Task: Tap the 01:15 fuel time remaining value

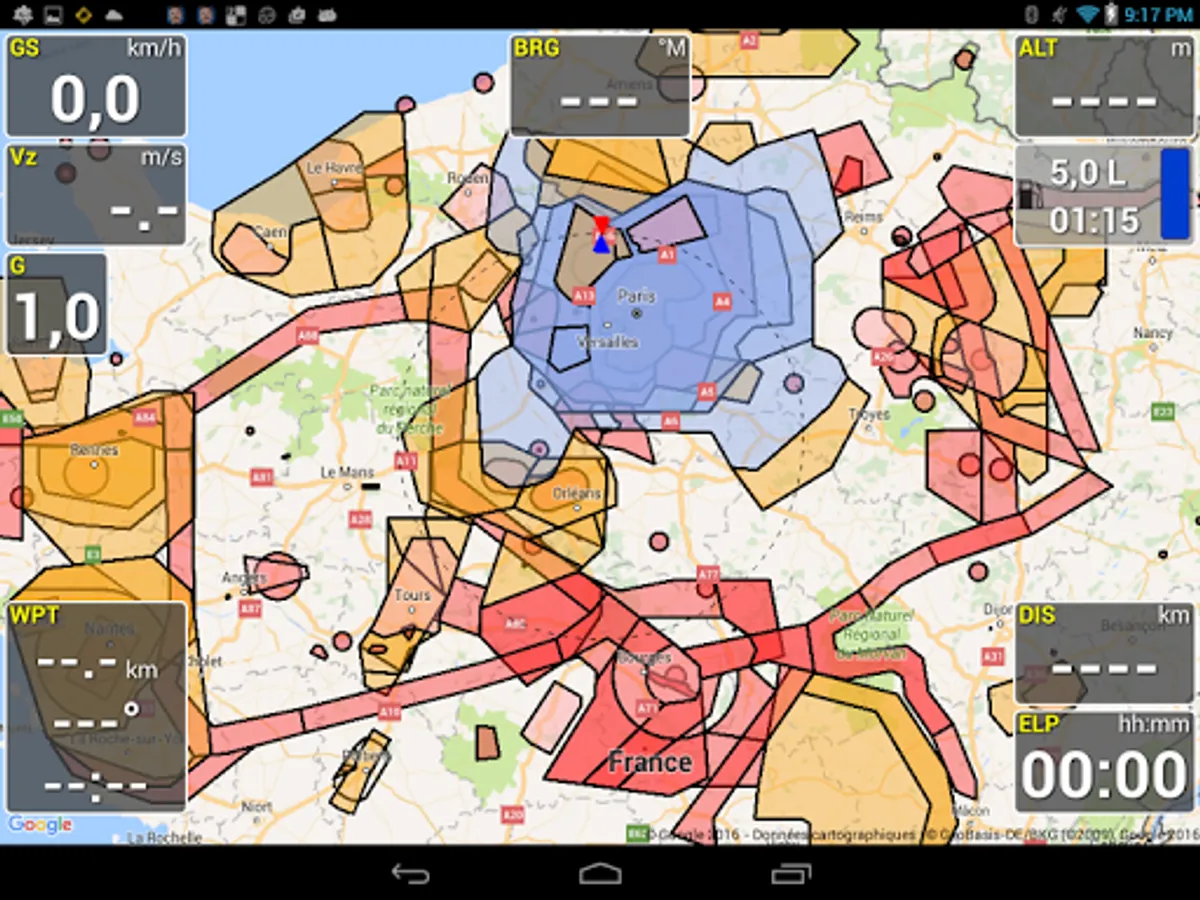Action: coord(1095,219)
